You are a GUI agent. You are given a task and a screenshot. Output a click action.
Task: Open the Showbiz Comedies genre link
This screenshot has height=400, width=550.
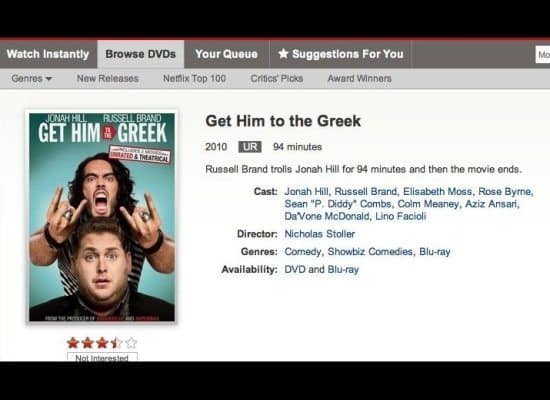tap(370, 252)
